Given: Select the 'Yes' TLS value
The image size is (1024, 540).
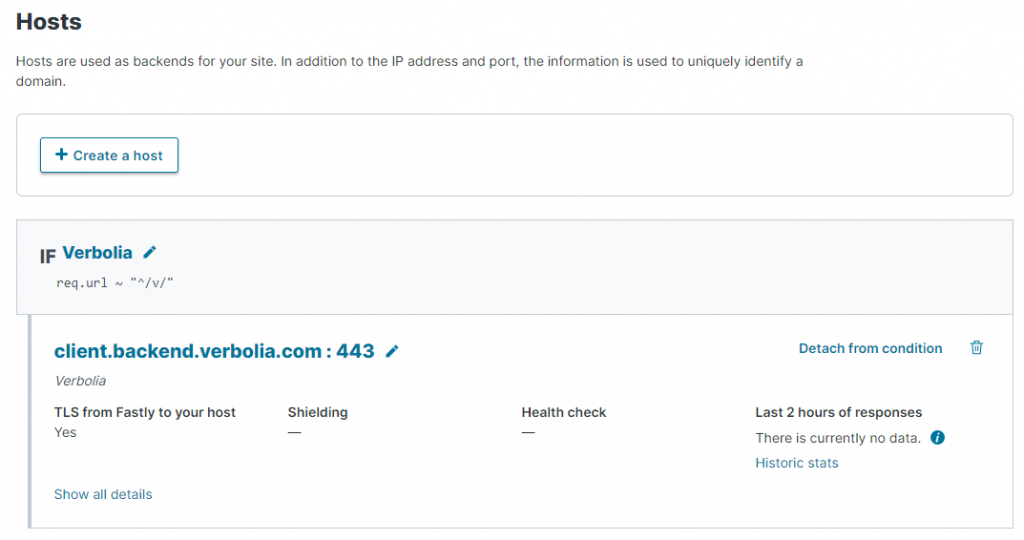Looking at the screenshot, I should point(65,432).
